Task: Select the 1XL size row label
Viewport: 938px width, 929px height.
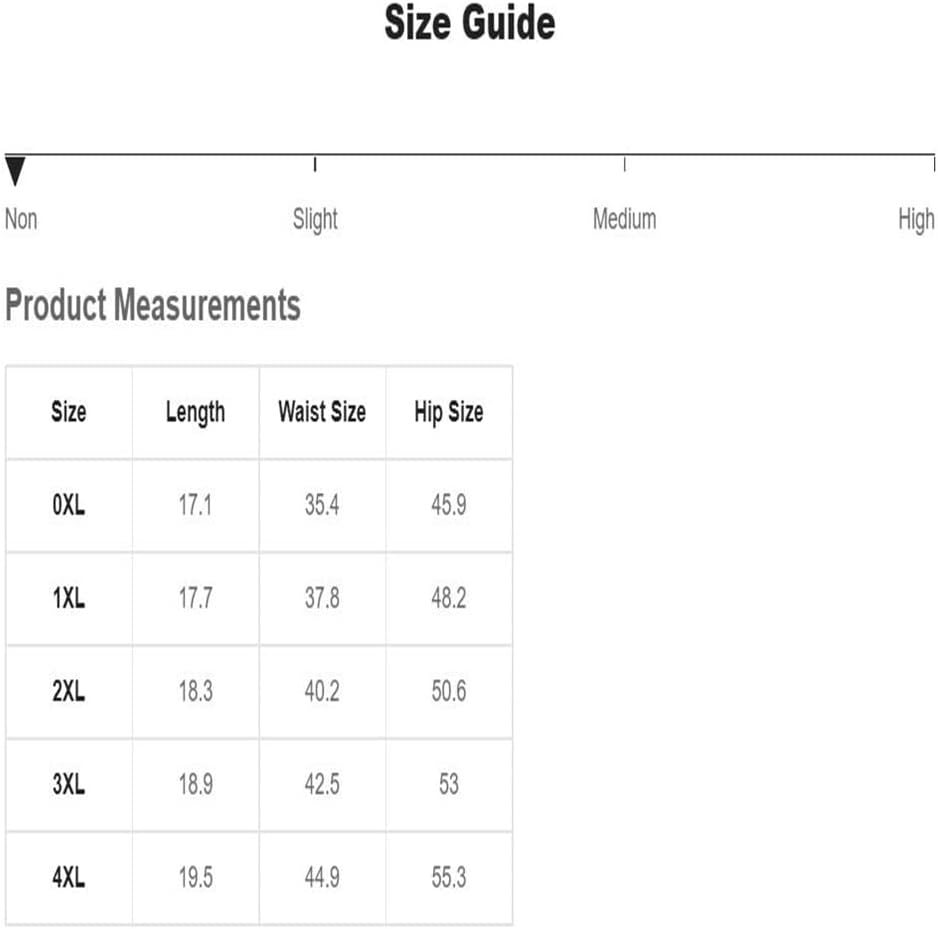Action: tap(69, 598)
